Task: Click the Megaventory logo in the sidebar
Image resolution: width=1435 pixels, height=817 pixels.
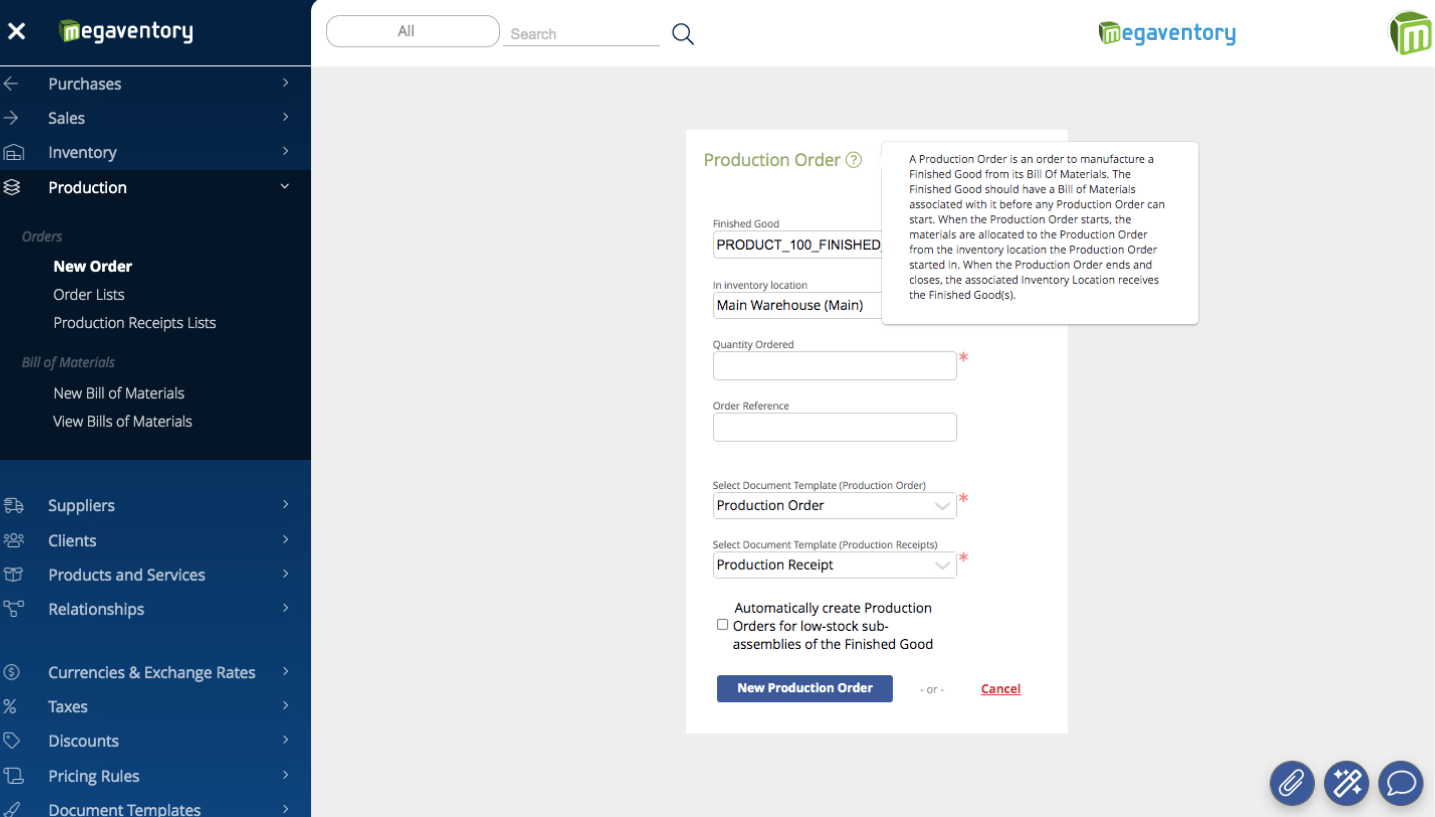Action: click(x=126, y=31)
